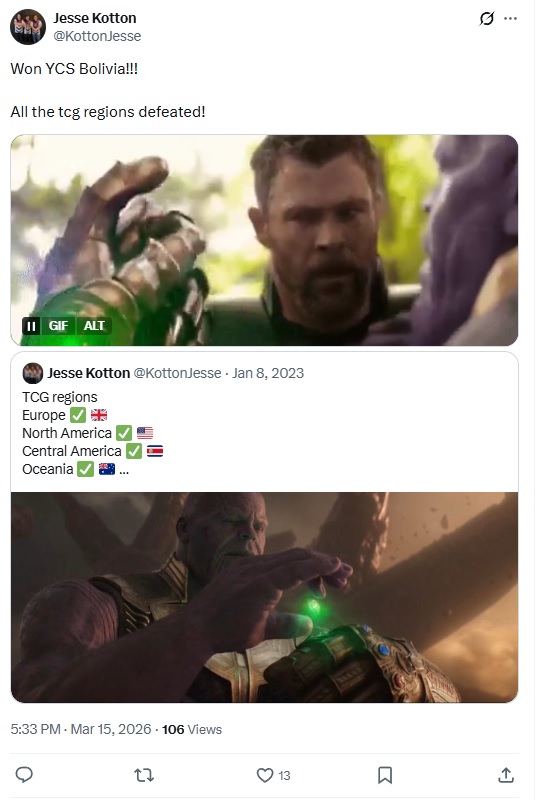Repost the tweet with retweet icon

[x=144, y=776]
